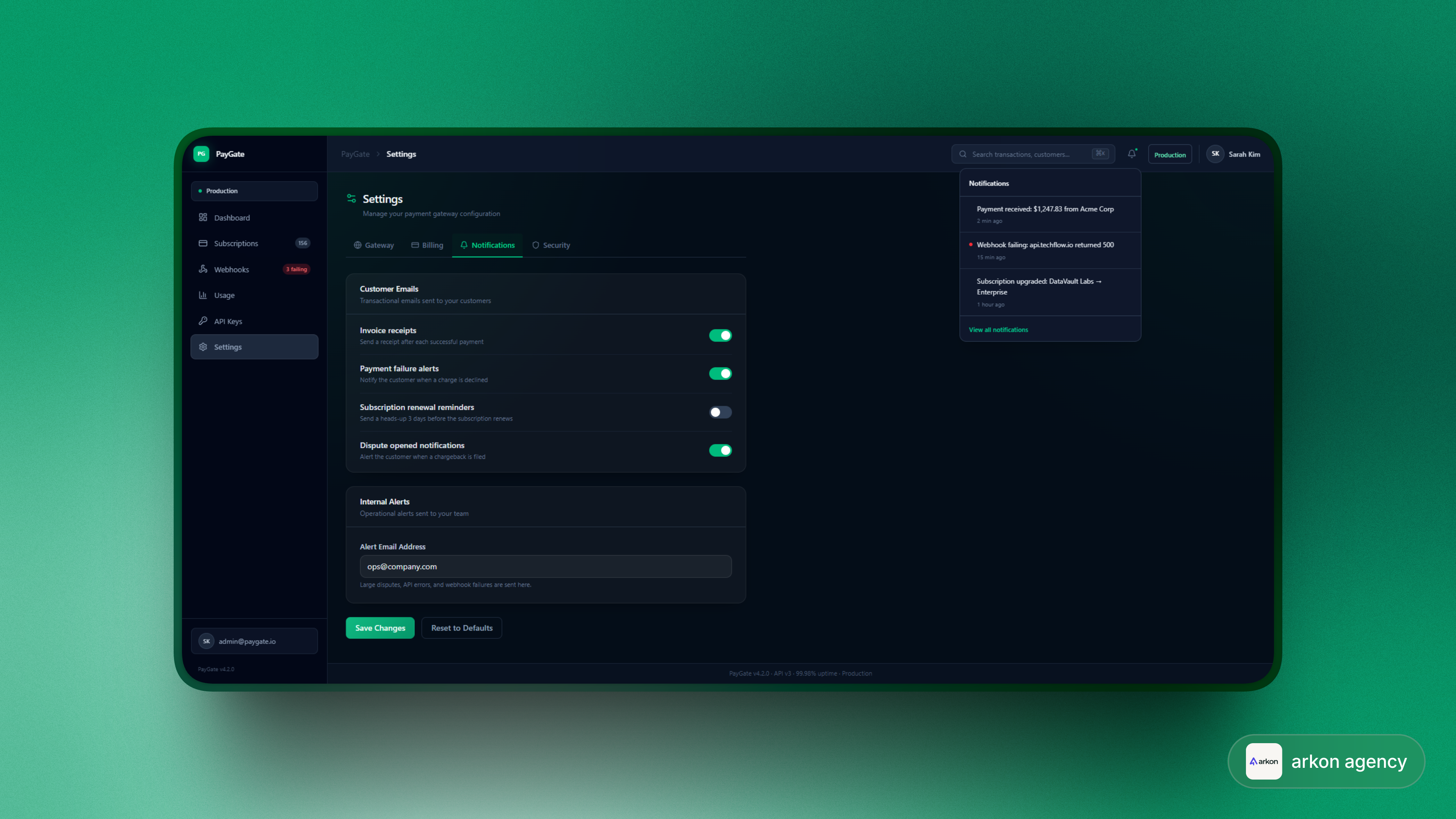Click the Notifications tab bell icon
Image resolution: width=1456 pixels, height=819 pixels.
coord(463,245)
